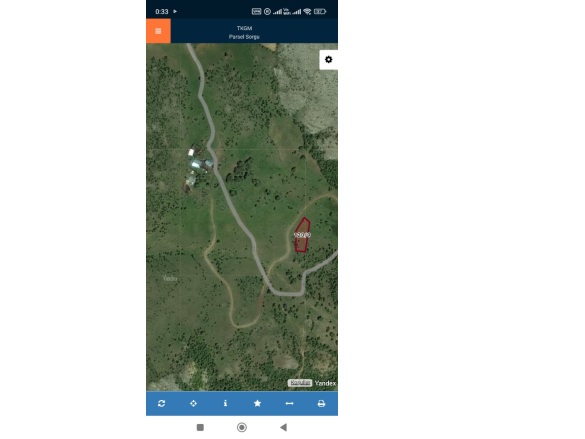Tap the farm buildings beside the road

coord(199,168)
